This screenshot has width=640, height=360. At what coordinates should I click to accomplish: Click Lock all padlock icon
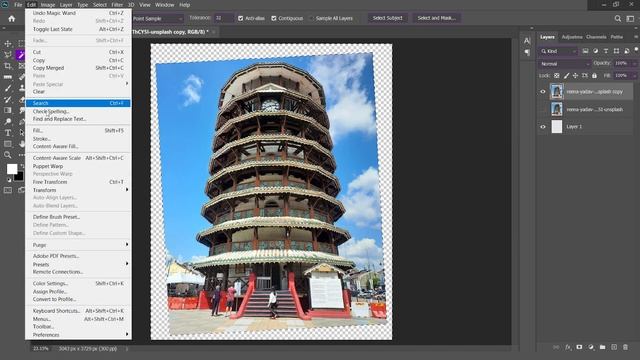(594, 76)
